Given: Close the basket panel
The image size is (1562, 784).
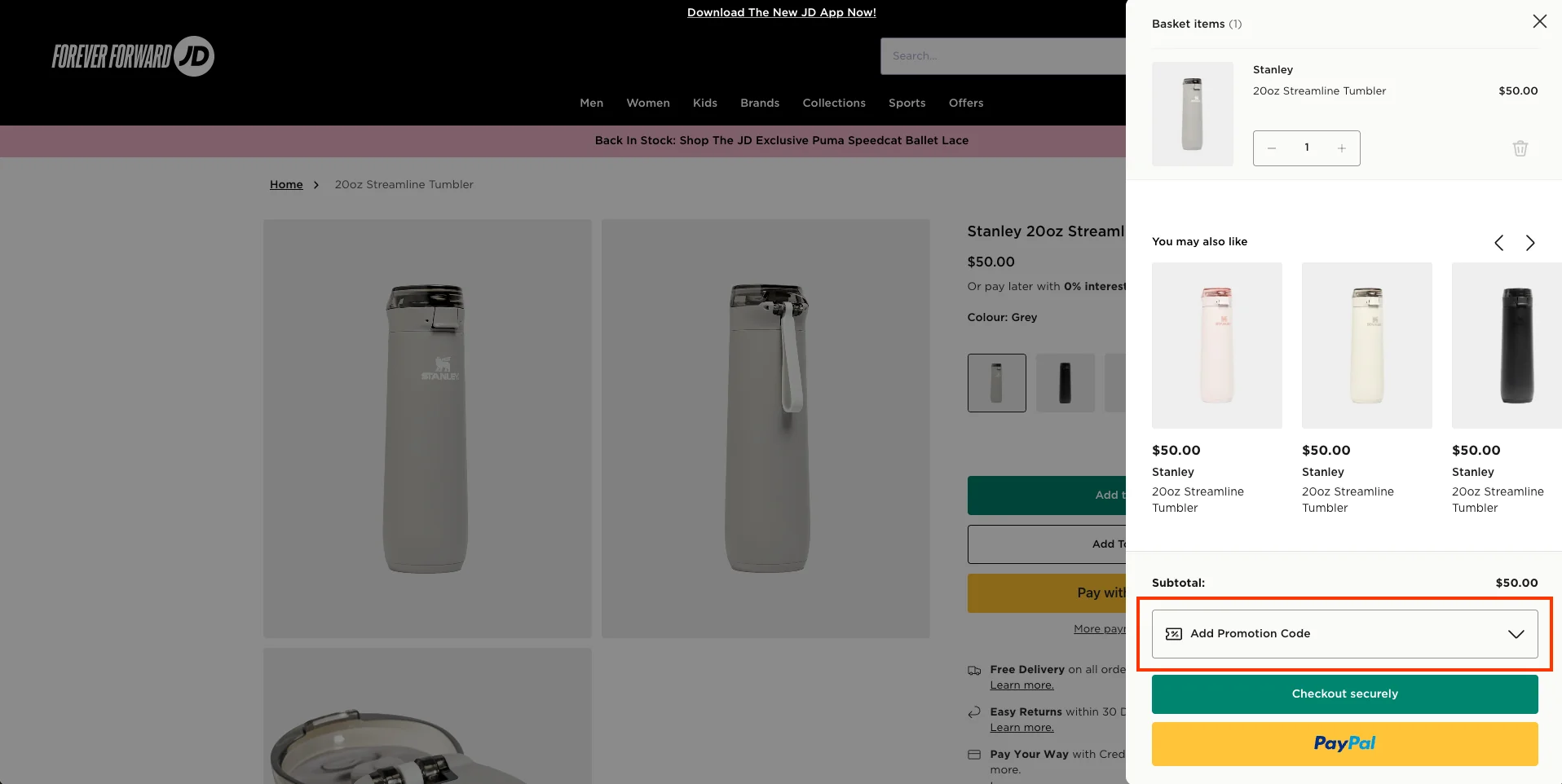Looking at the screenshot, I should (1539, 21).
